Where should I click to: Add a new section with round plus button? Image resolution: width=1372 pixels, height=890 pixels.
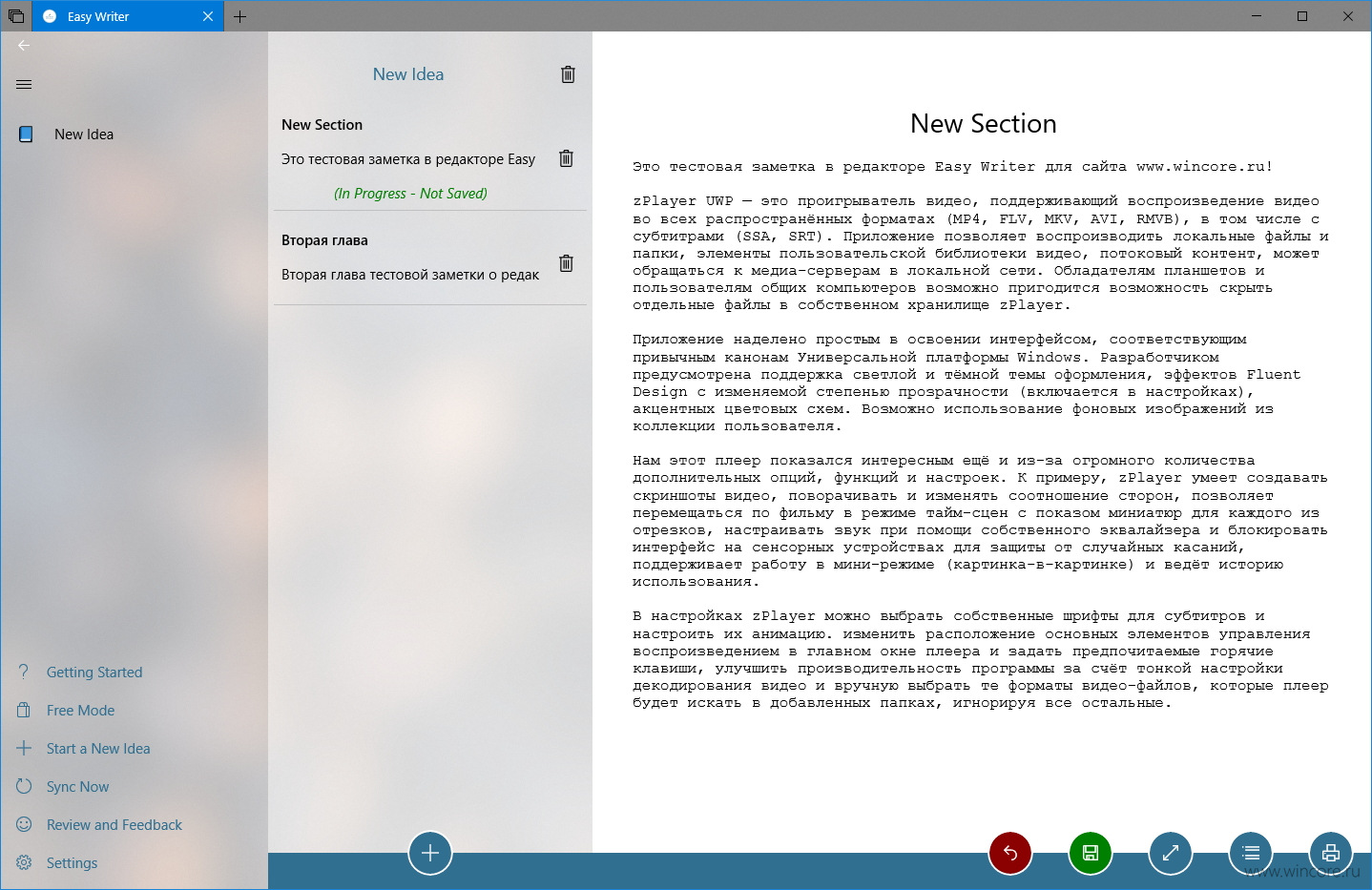click(x=430, y=853)
